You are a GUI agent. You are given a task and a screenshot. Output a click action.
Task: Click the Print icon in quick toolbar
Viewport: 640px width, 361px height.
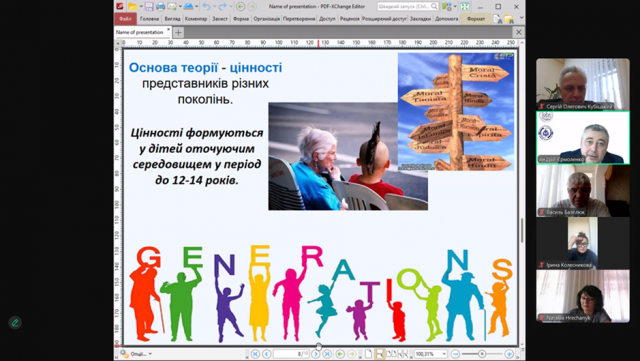coord(160,7)
